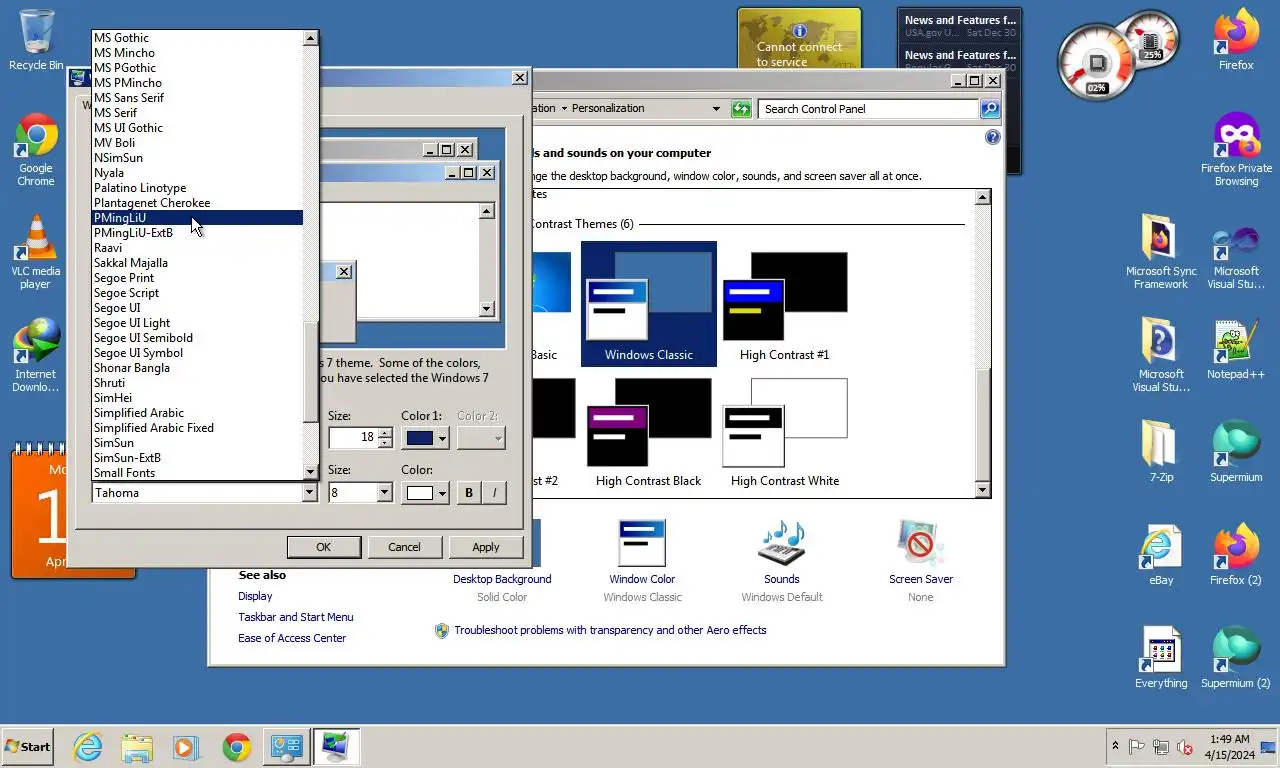Open Recycle Bin desktop icon
1280x768 pixels.
pos(36,40)
